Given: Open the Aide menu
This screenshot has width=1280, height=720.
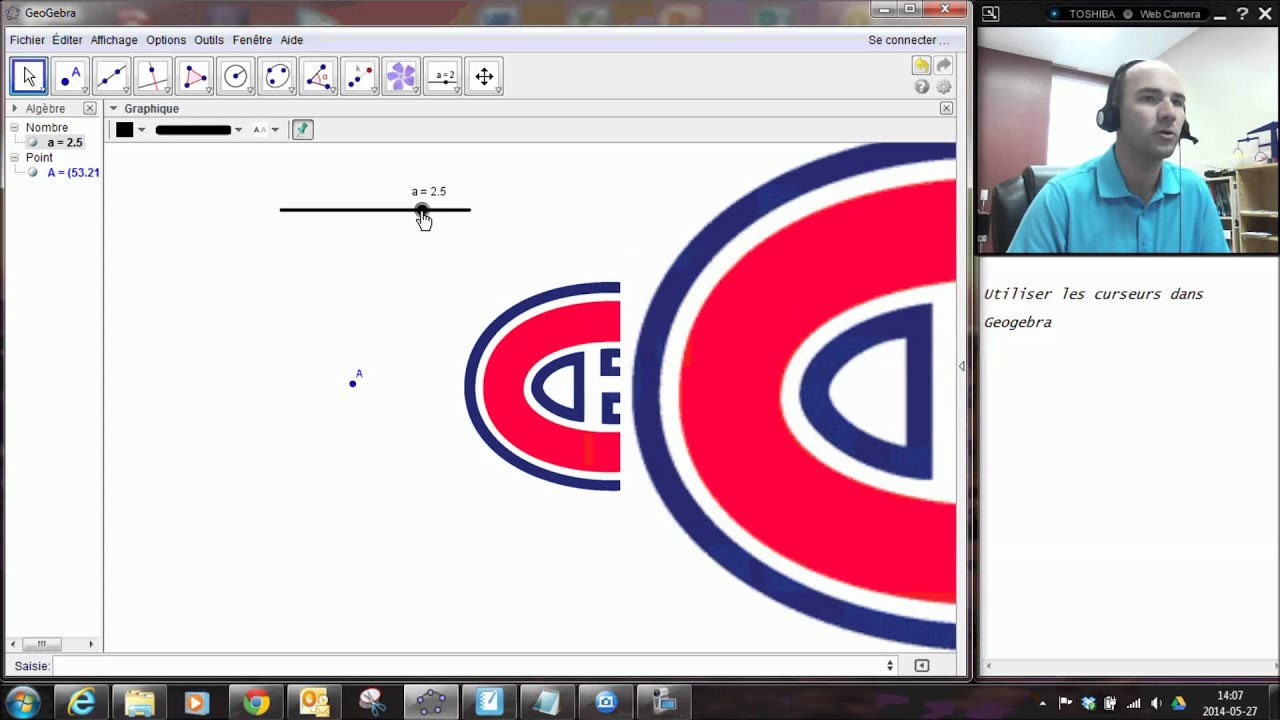Looking at the screenshot, I should 291,40.
